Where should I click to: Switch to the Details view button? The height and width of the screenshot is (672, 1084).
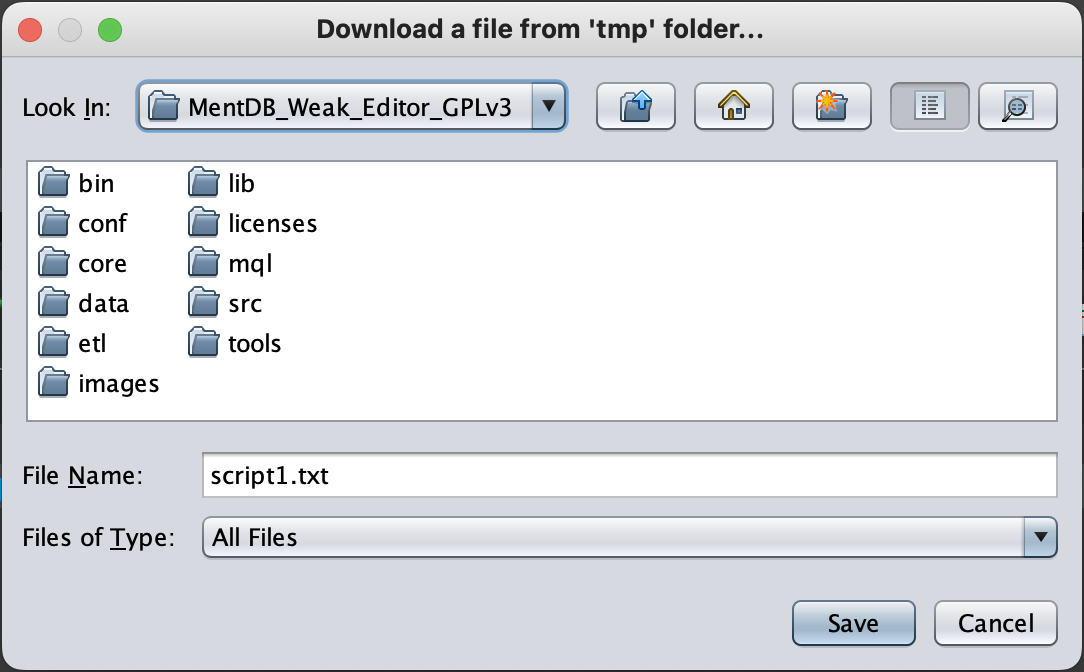[1017, 106]
